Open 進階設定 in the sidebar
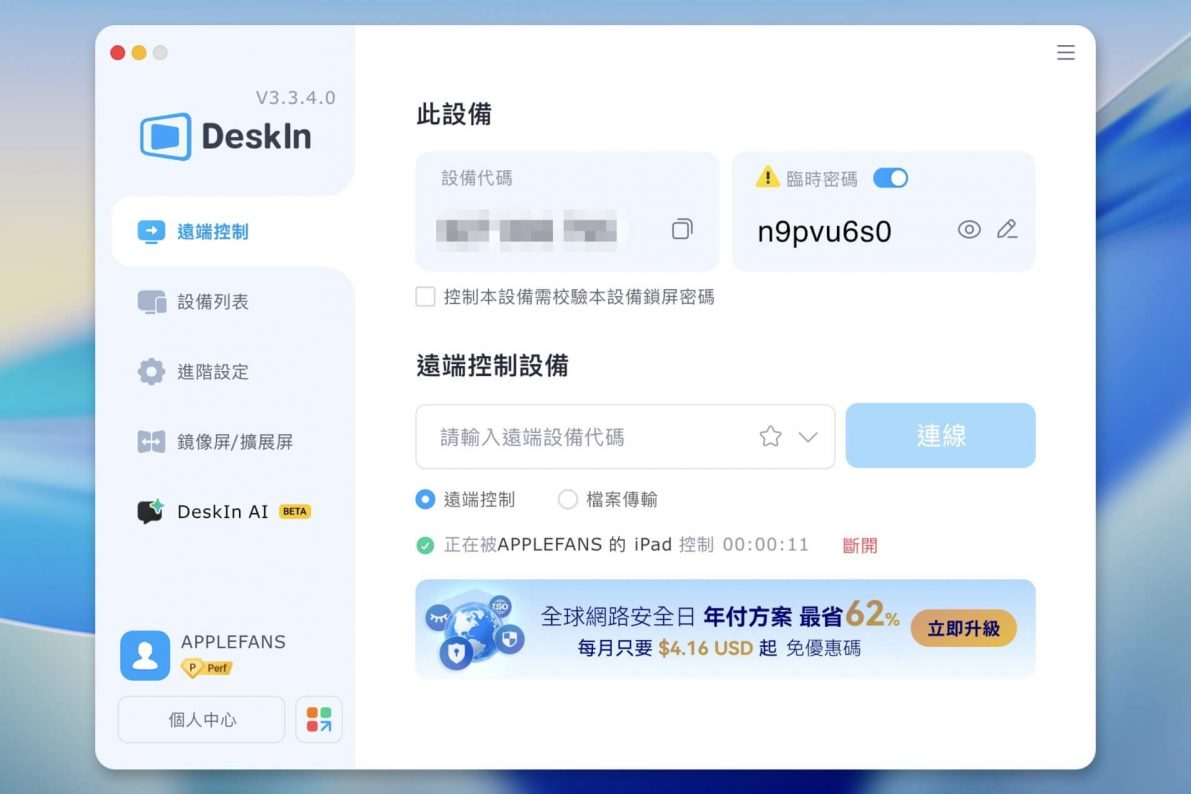The image size is (1191, 794). [212, 372]
